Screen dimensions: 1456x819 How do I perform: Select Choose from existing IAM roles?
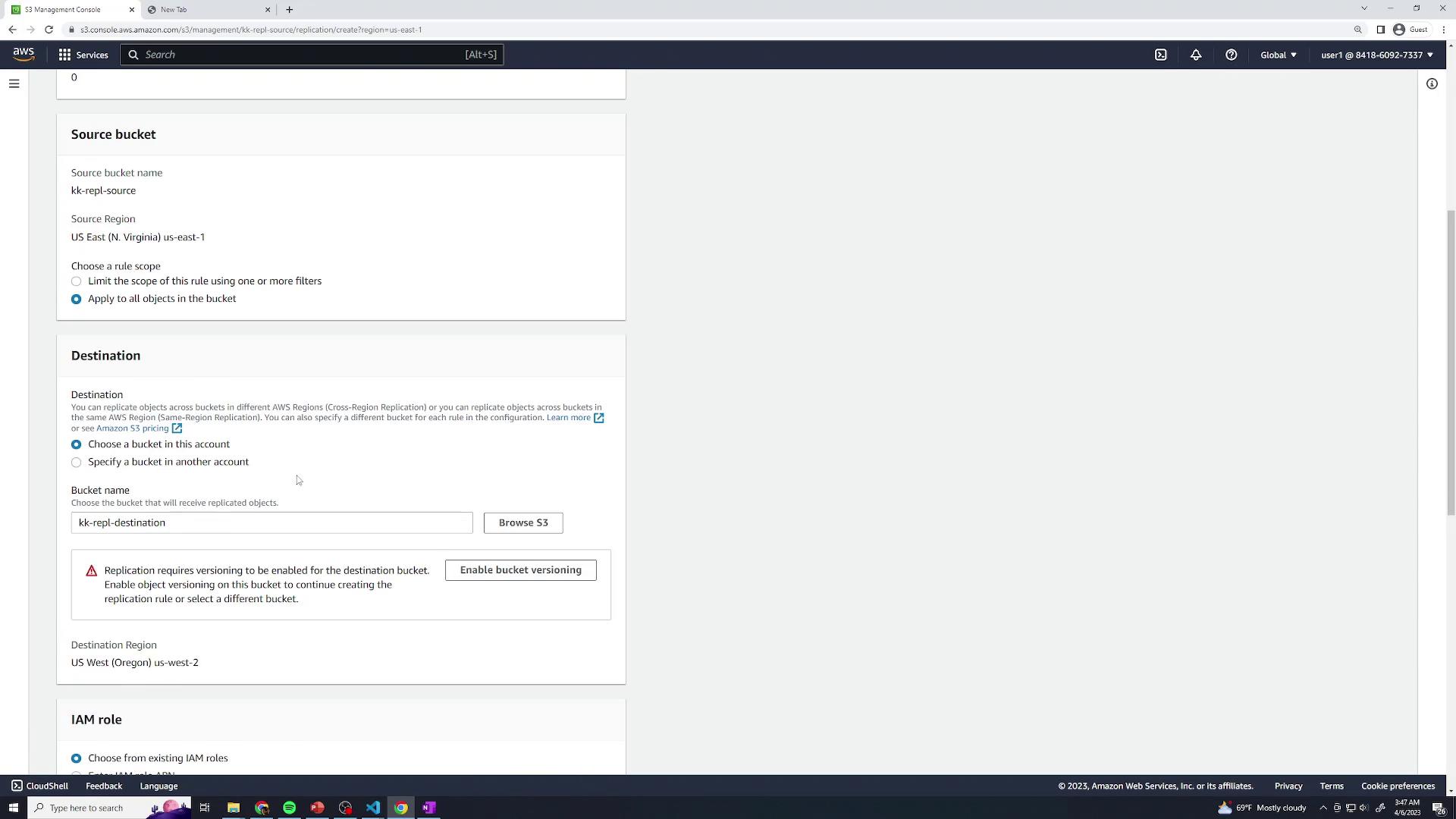coord(77,758)
